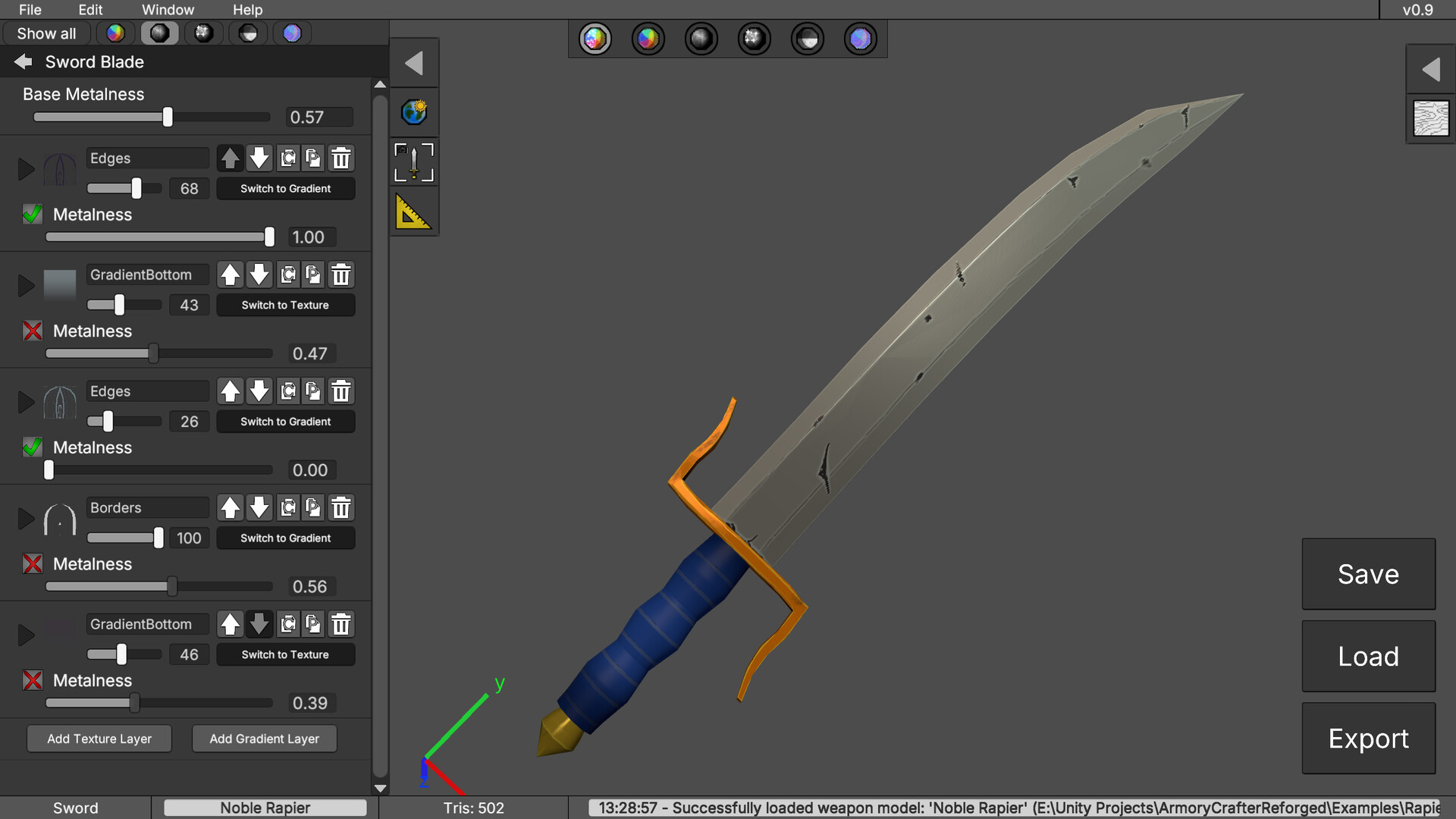The image size is (1456, 819).
Task: Expand the Borders layer details
Action: [x=26, y=519]
